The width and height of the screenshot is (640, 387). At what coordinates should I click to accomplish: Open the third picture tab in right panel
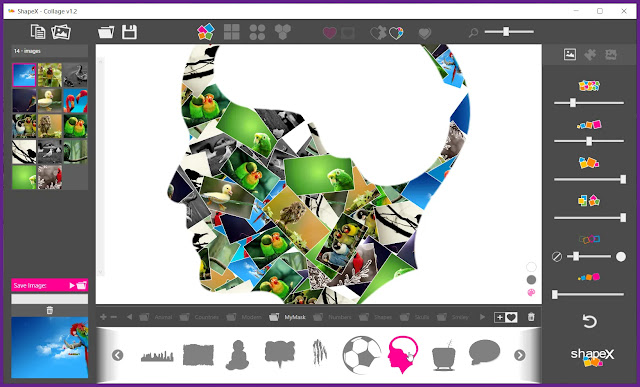pos(611,54)
